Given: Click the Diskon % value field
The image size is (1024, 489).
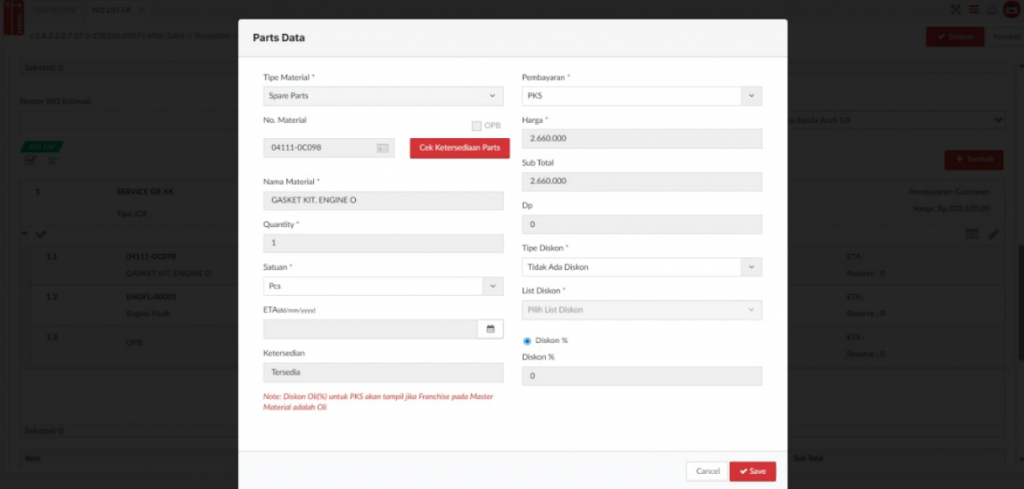Looking at the screenshot, I should [x=642, y=376].
